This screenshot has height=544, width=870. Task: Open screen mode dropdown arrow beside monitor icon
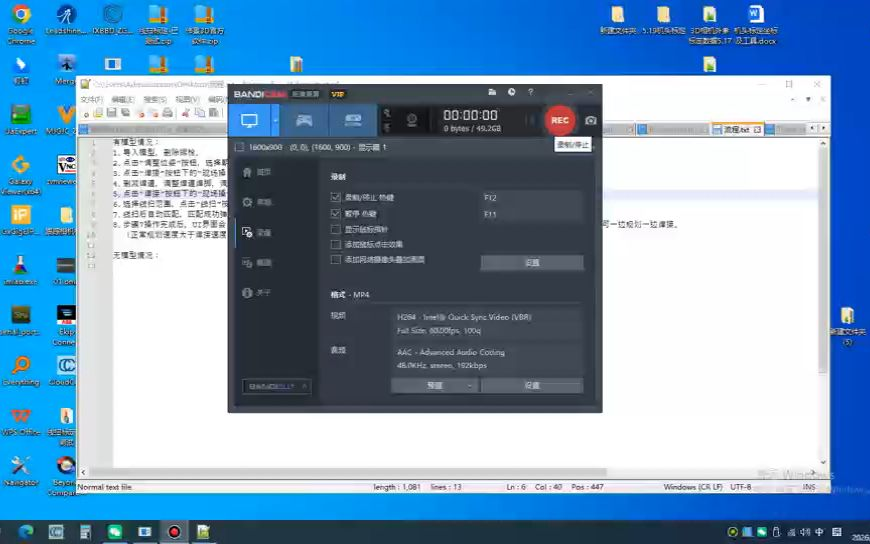point(275,120)
